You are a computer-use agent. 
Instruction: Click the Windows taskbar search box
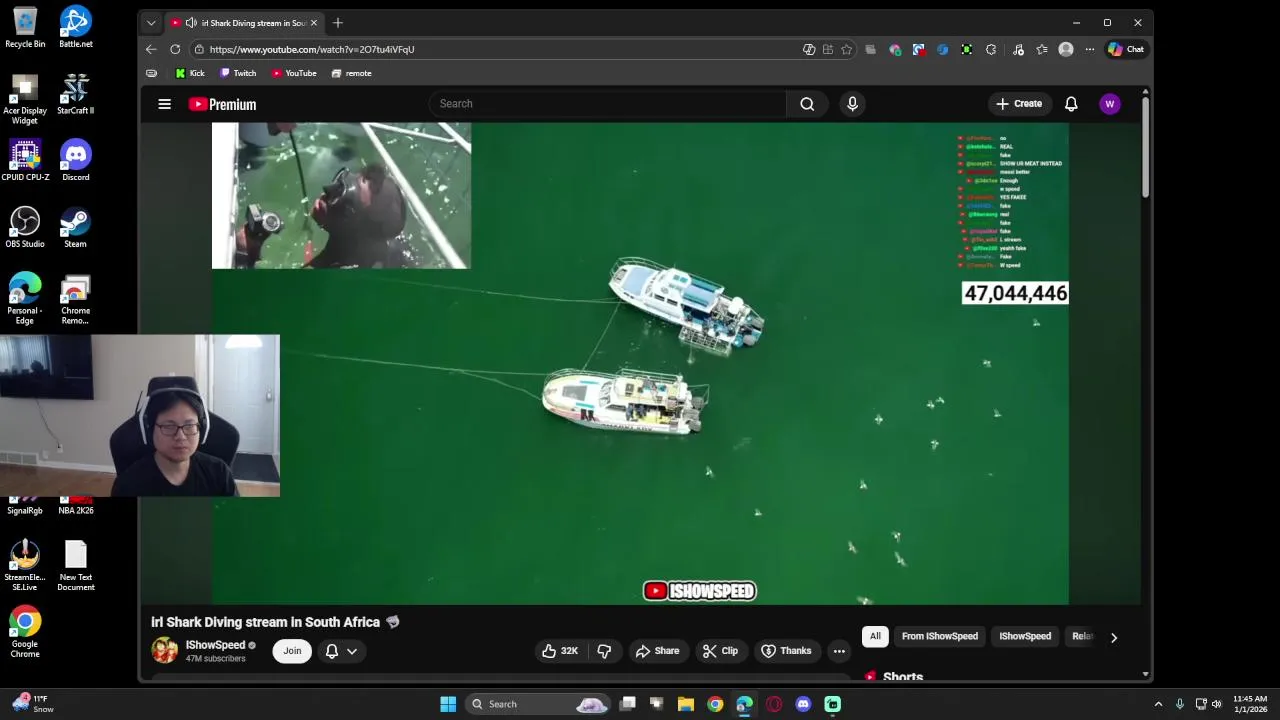coord(539,704)
